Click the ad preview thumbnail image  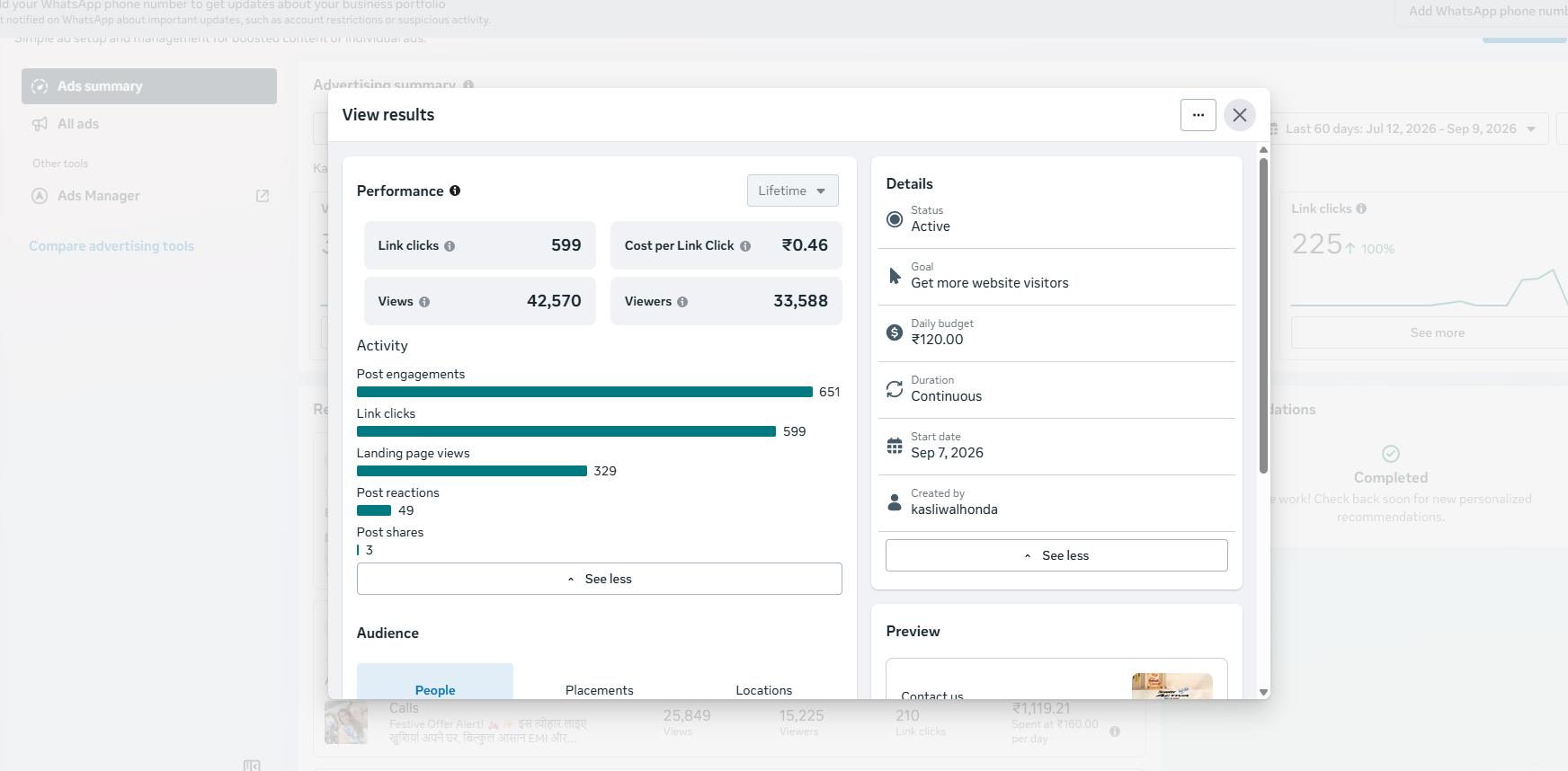(x=1172, y=687)
